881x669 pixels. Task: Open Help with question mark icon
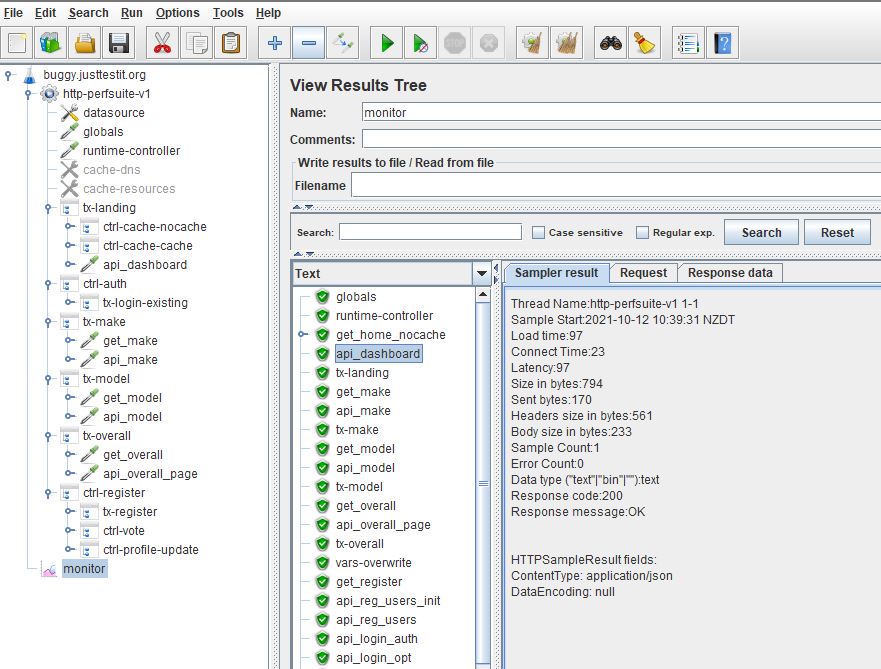(723, 43)
